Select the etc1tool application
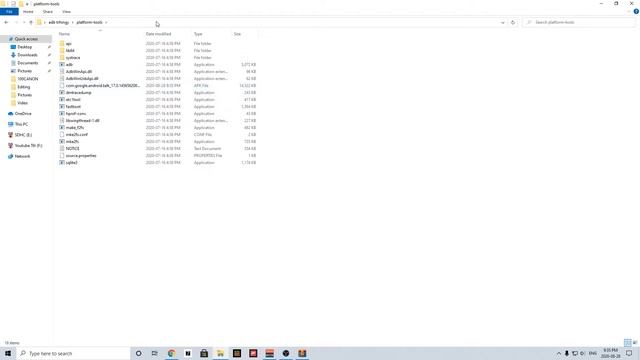Screen dimensions: 640x360 coord(73,100)
